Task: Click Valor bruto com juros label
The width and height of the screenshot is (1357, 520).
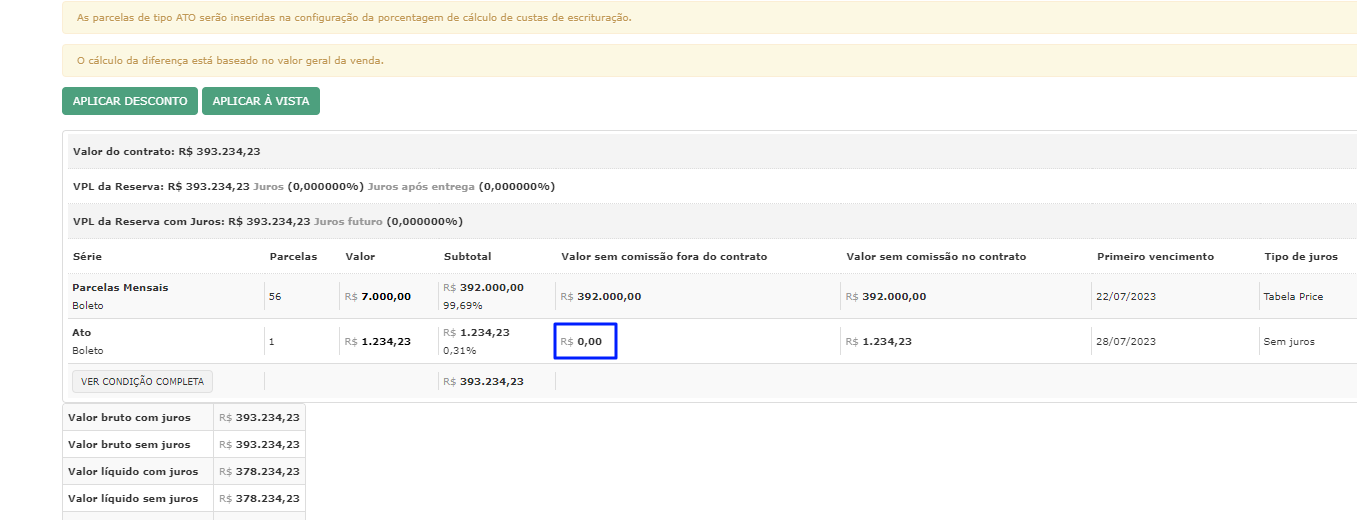Action: [129, 417]
